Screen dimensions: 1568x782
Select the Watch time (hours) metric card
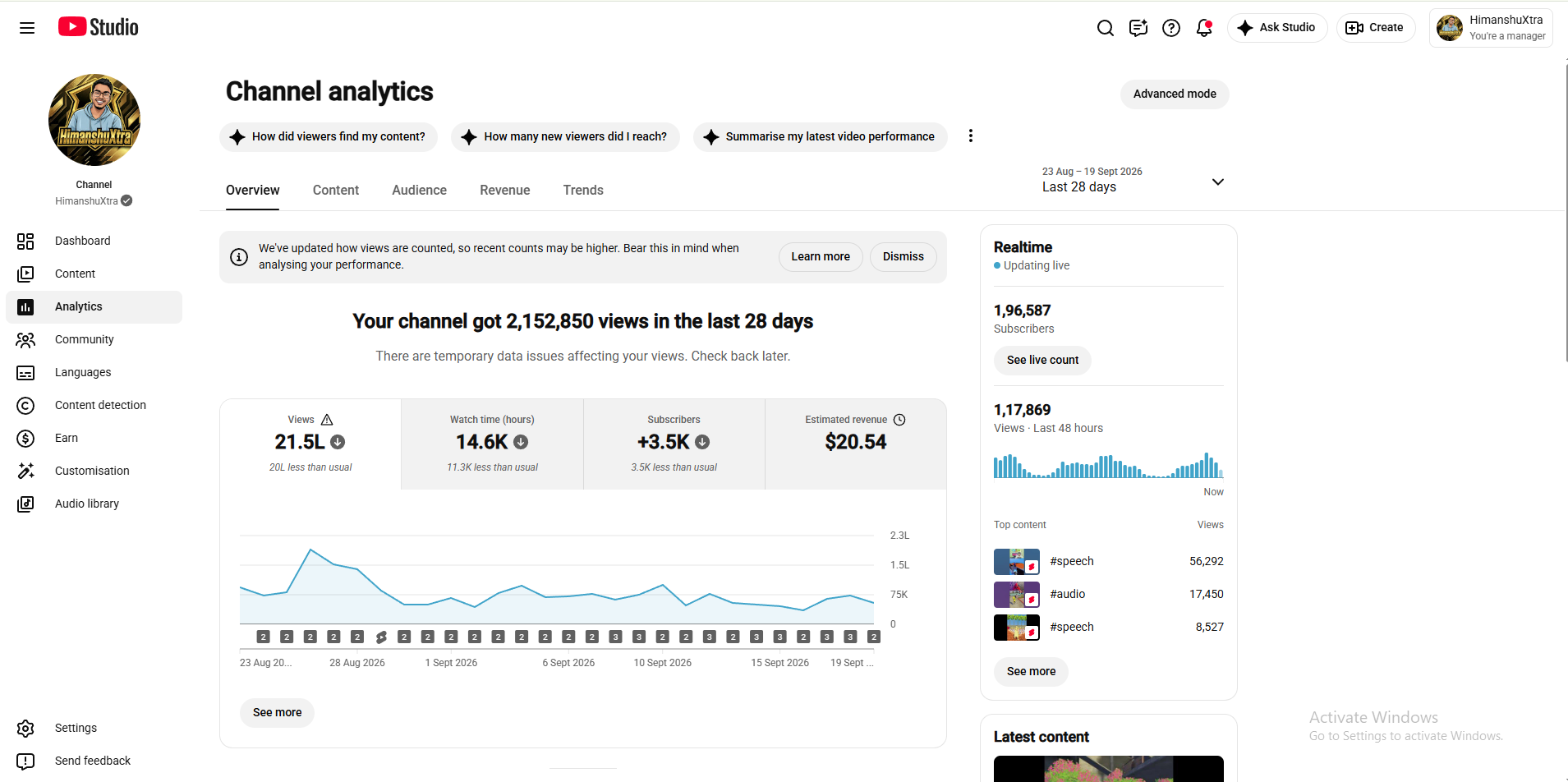(x=492, y=444)
